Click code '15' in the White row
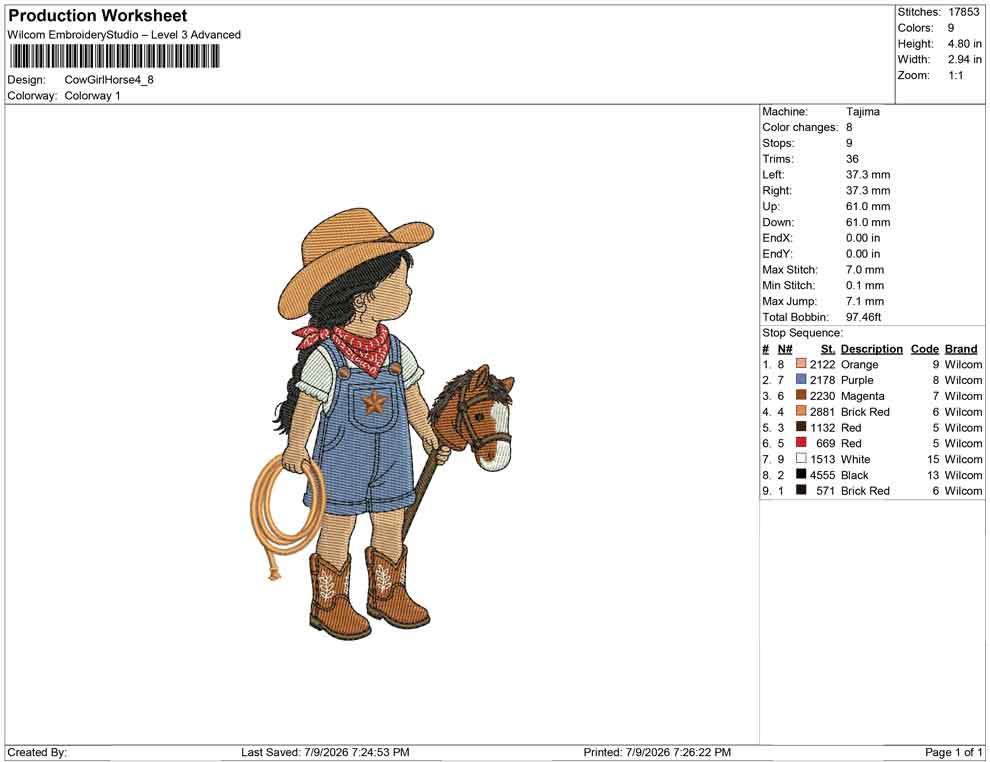This screenshot has height=762, width=990. tap(933, 459)
